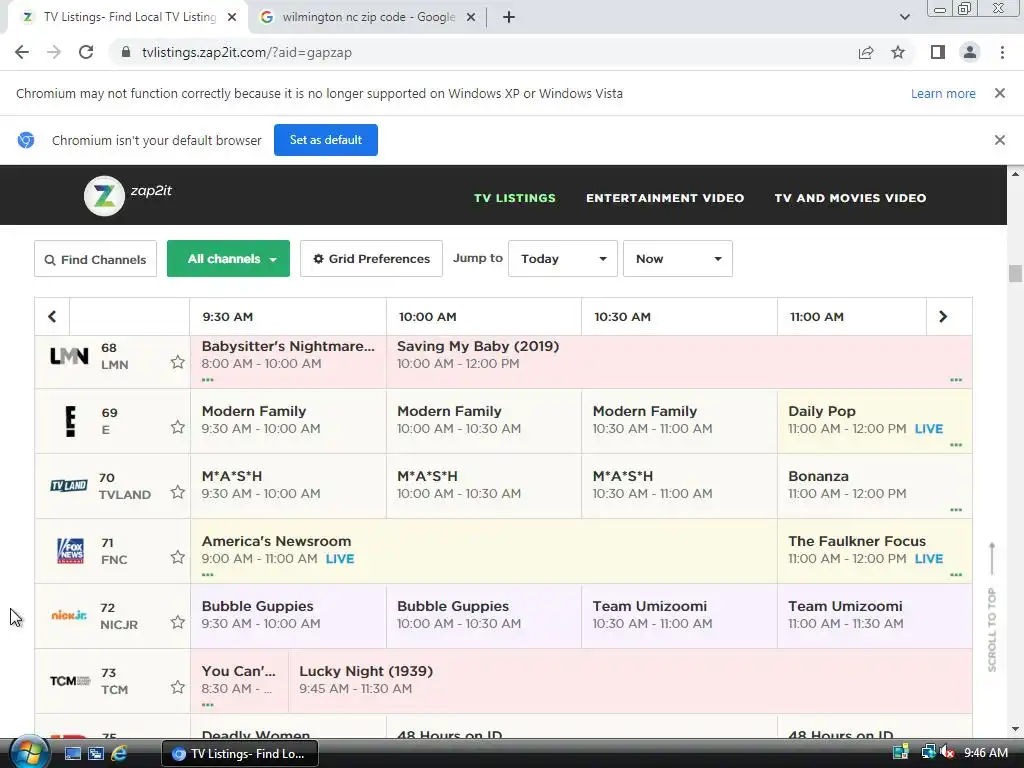
Task: Favorite channel 73 TCM with star
Action: (178, 687)
